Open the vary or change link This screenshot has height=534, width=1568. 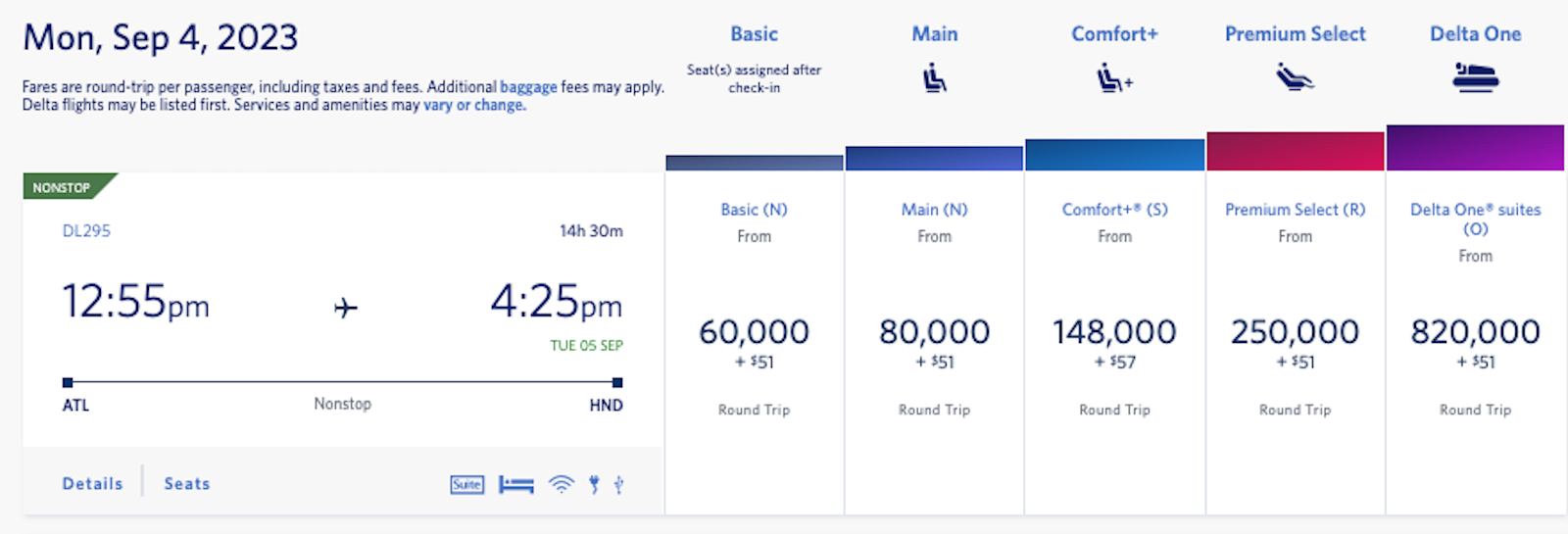[x=474, y=105]
